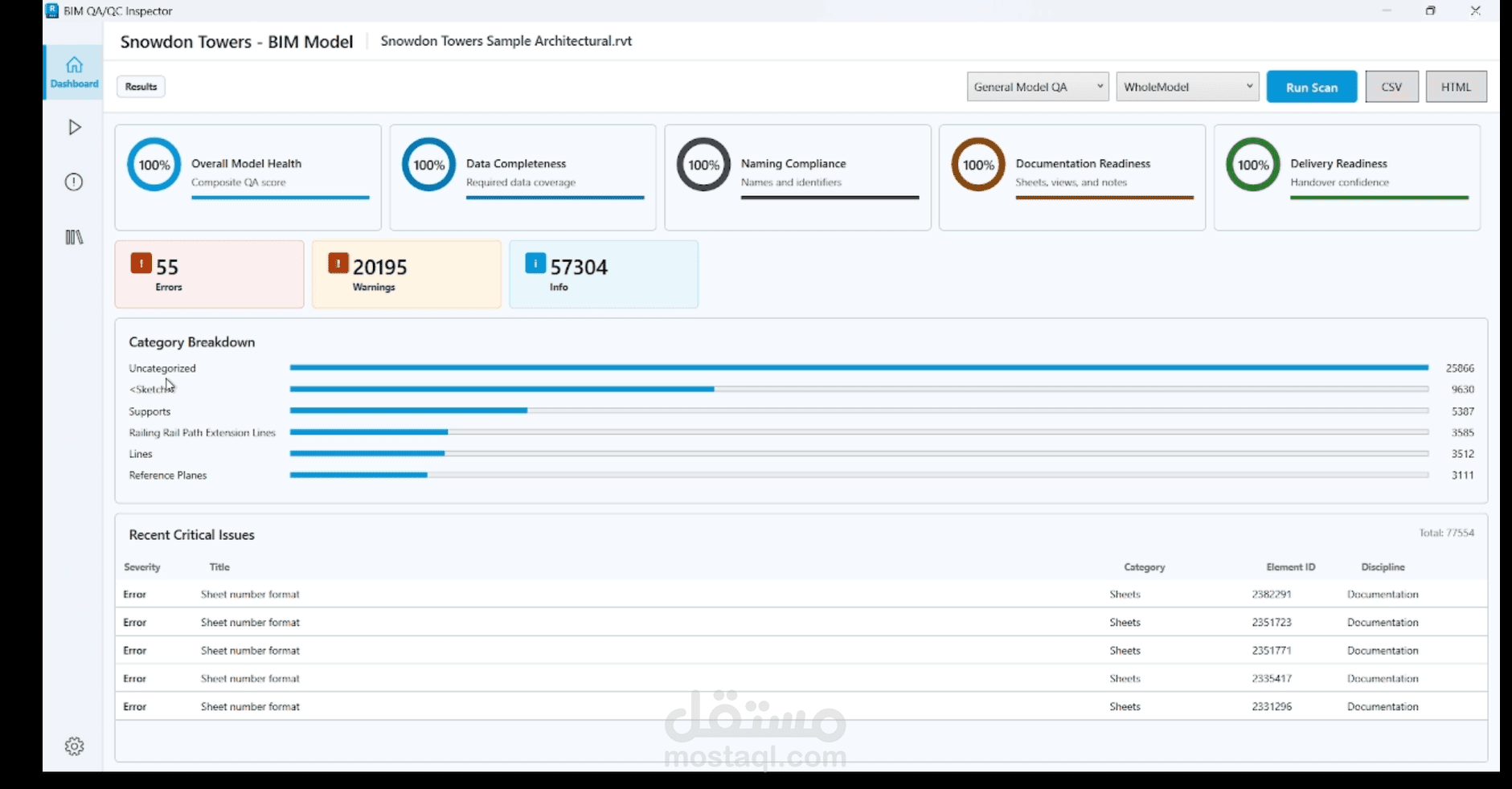Open the General Model QA dropdown

(x=1038, y=87)
